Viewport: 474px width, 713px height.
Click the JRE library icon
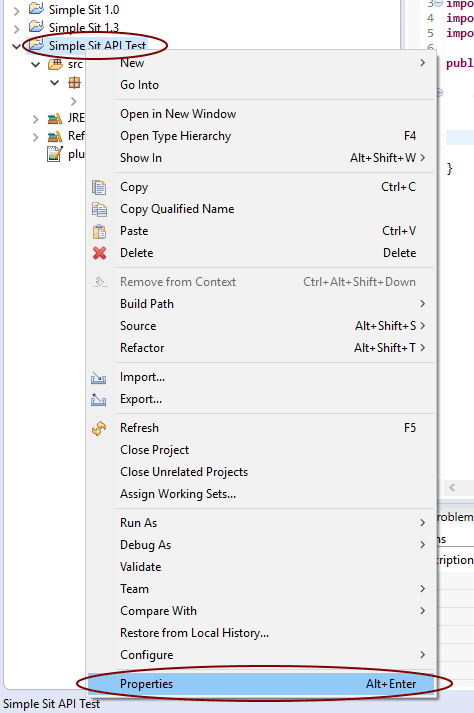coord(55,119)
